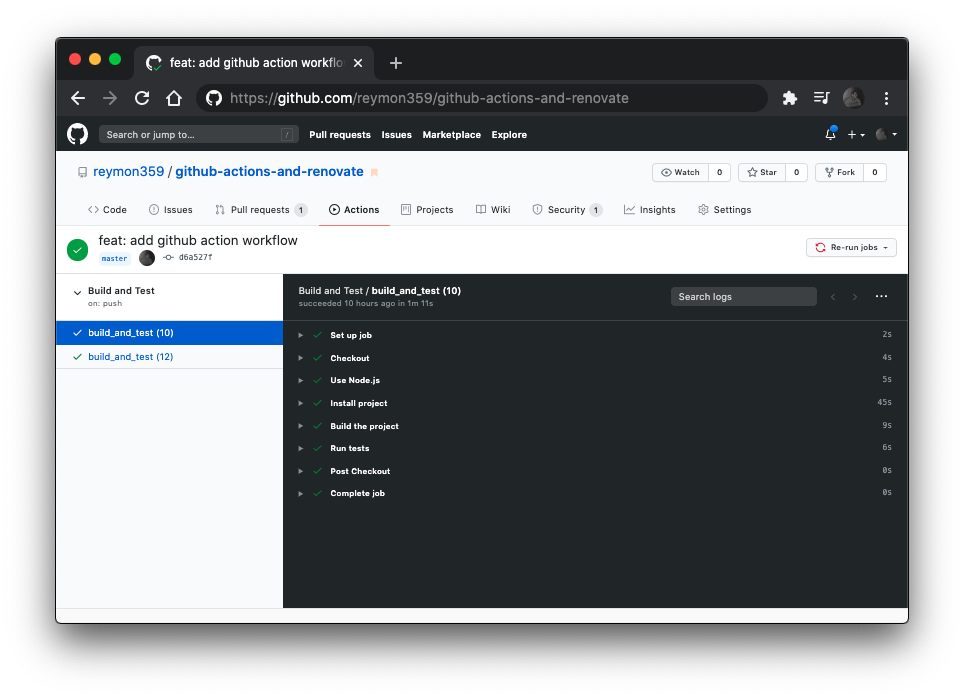Open the Pull requests tab

click(x=260, y=209)
